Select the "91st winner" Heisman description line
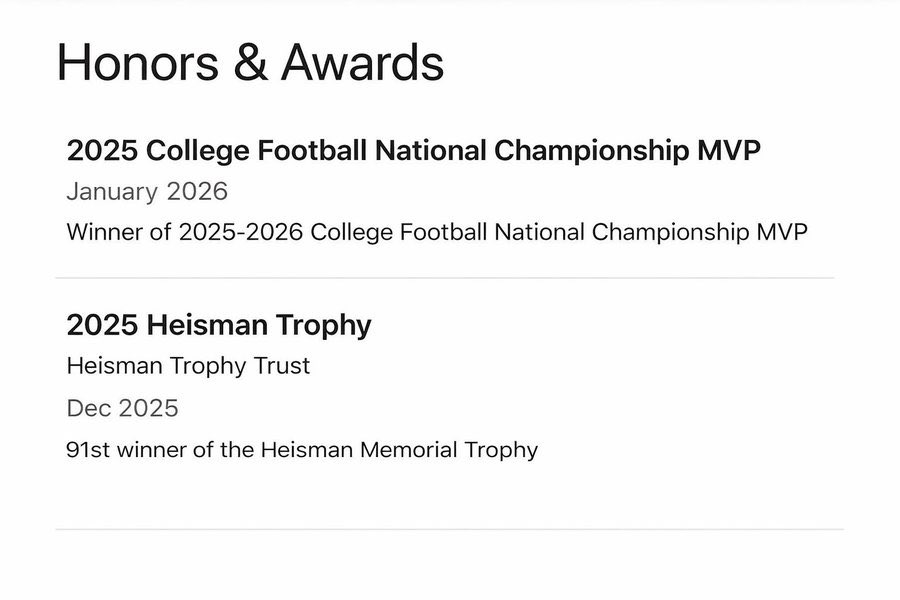 coord(302,450)
